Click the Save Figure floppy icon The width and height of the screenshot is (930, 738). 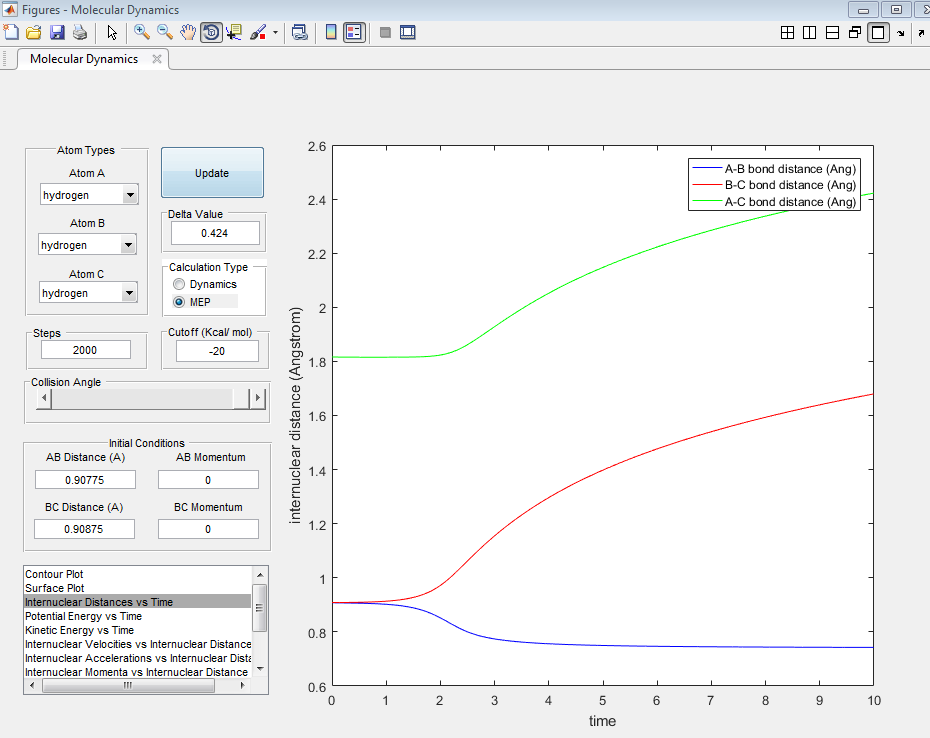click(57, 32)
